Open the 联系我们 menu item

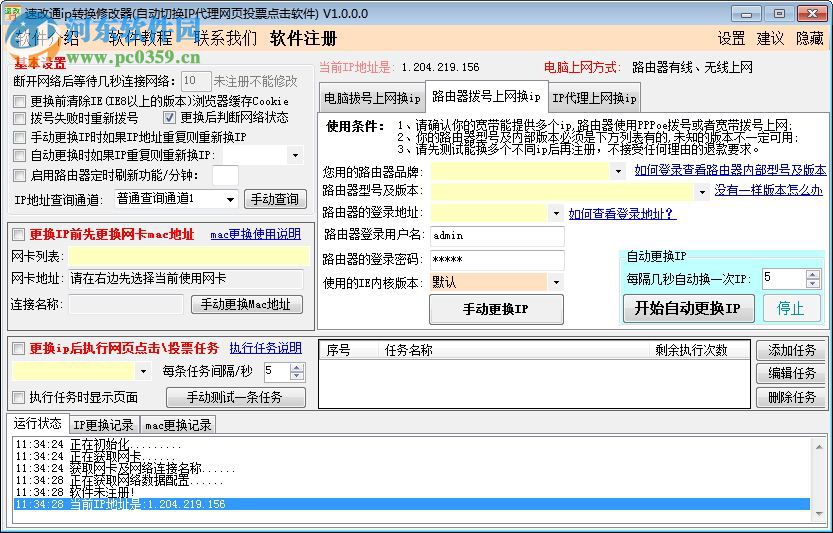[225, 38]
